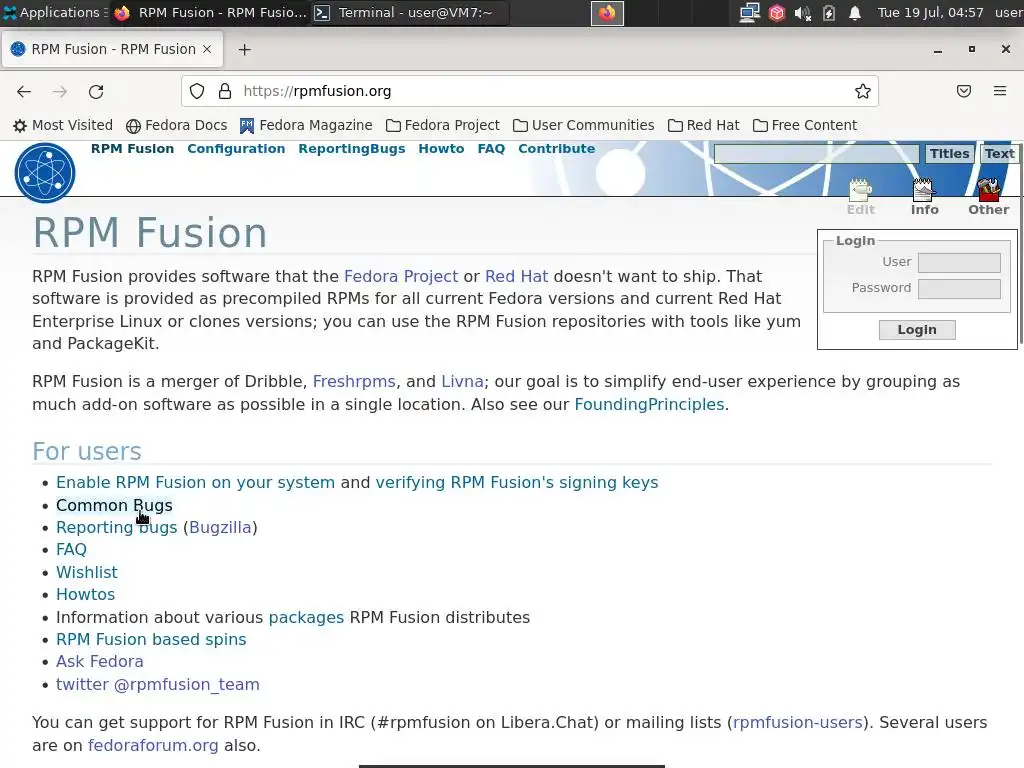The image size is (1024, 768).
Task: Open the Ask Fedora link
Action: click(99, 662)
